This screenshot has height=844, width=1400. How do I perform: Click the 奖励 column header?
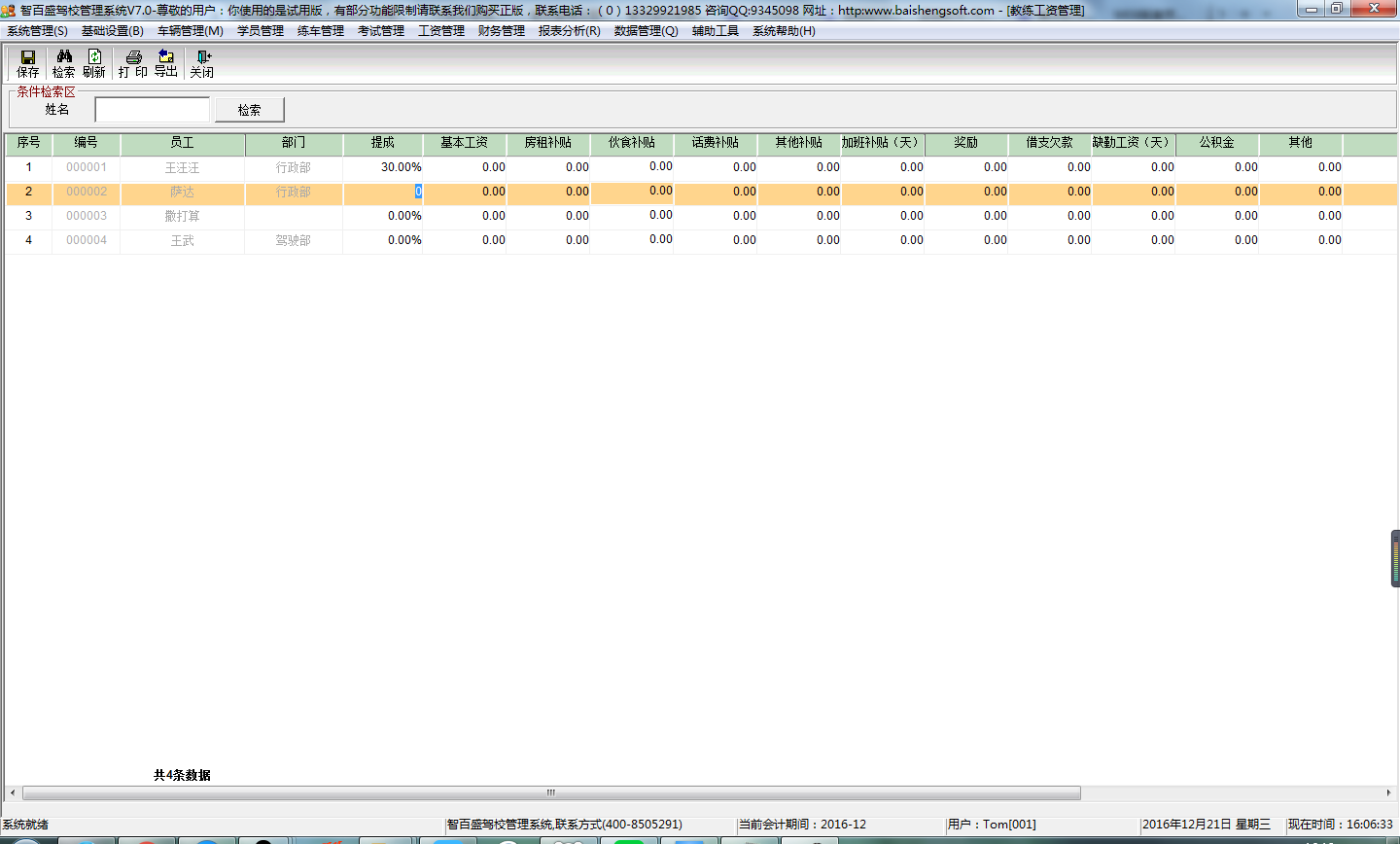point(966,143)
